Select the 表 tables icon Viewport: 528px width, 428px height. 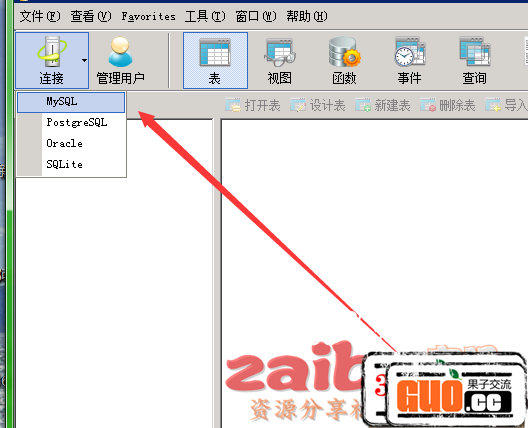coord(215,60)
